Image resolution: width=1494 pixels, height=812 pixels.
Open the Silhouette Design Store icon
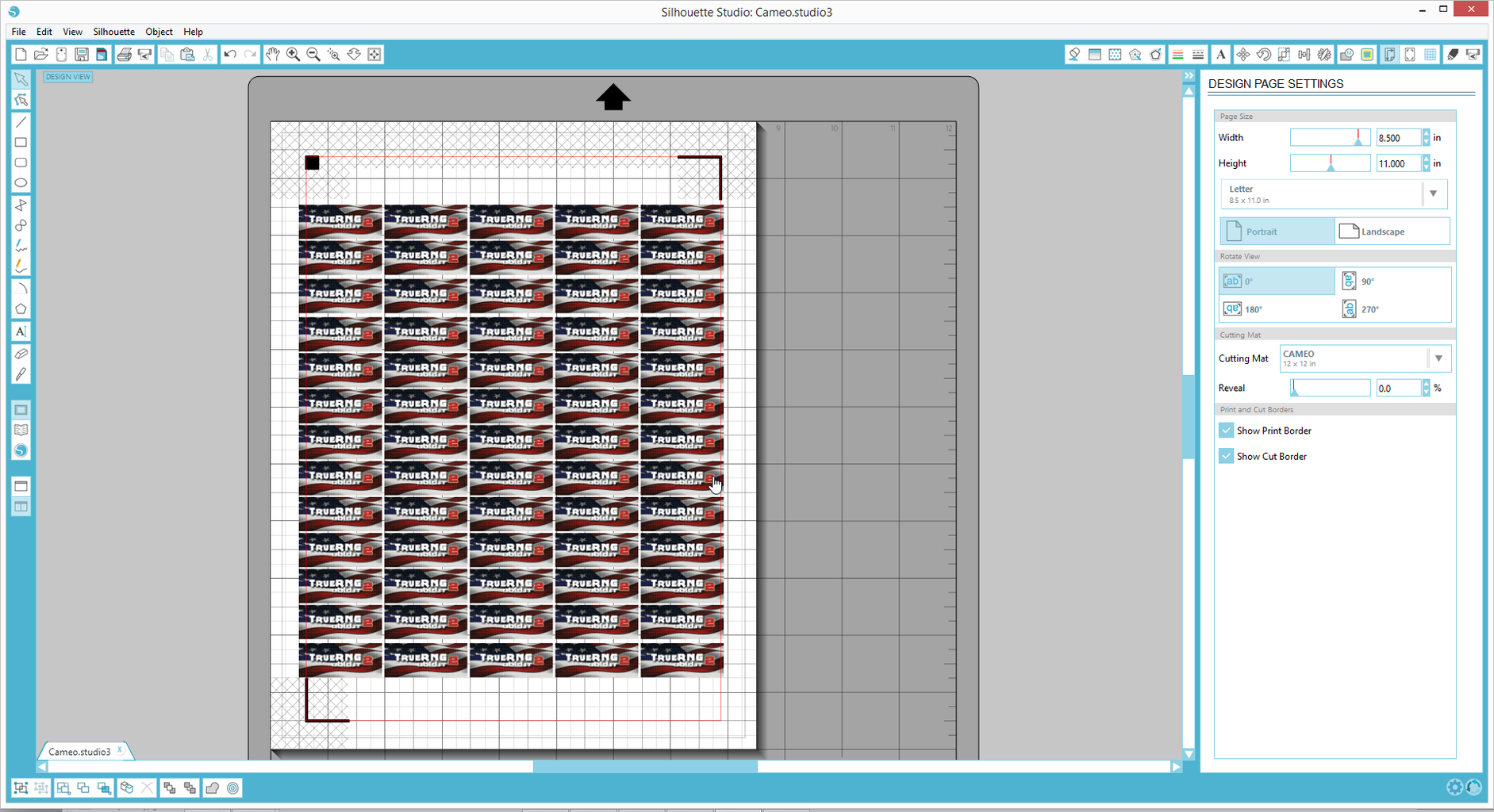(21, 450)
